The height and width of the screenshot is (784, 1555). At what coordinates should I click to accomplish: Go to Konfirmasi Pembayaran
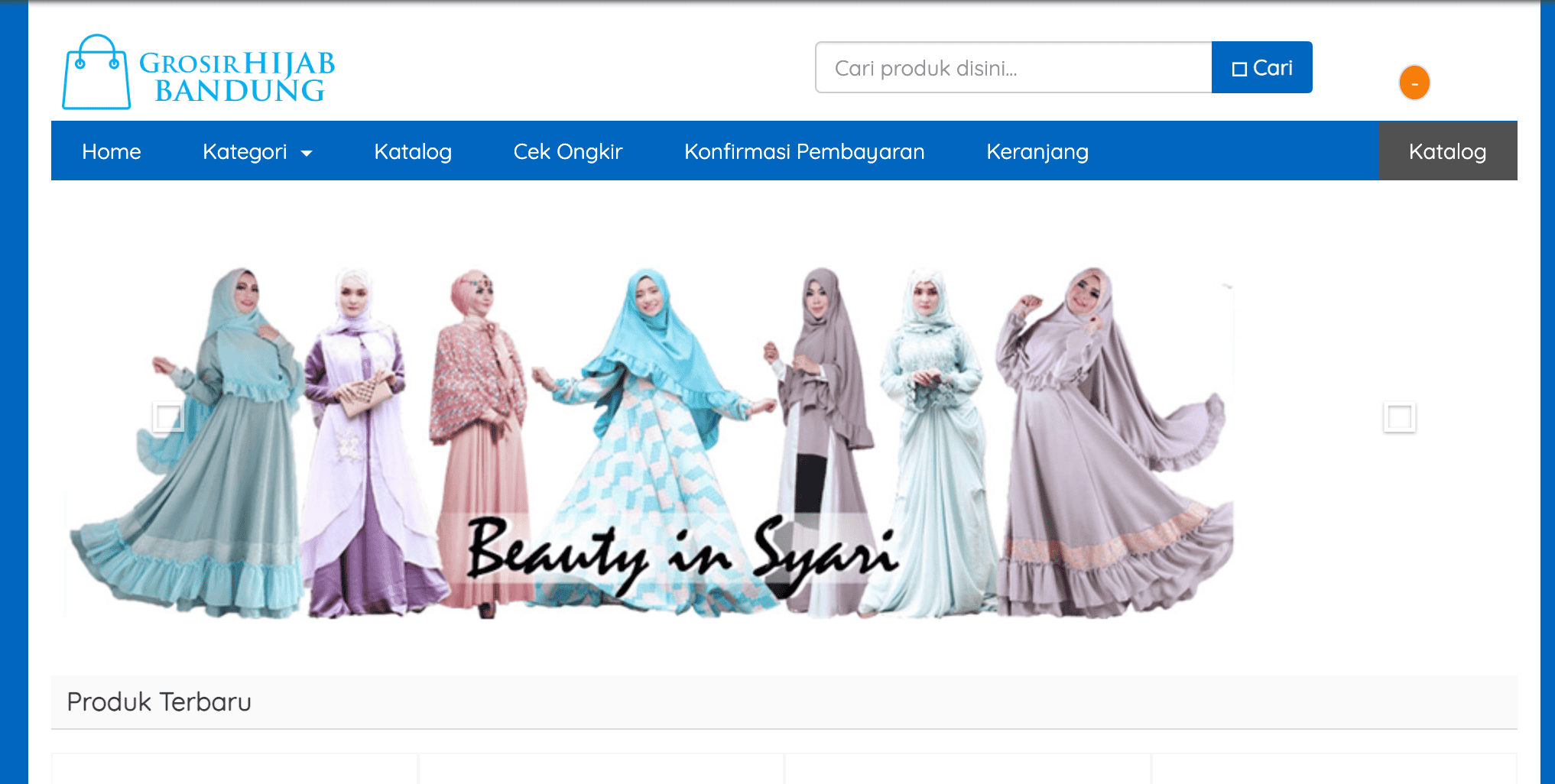tap(804, 151)
